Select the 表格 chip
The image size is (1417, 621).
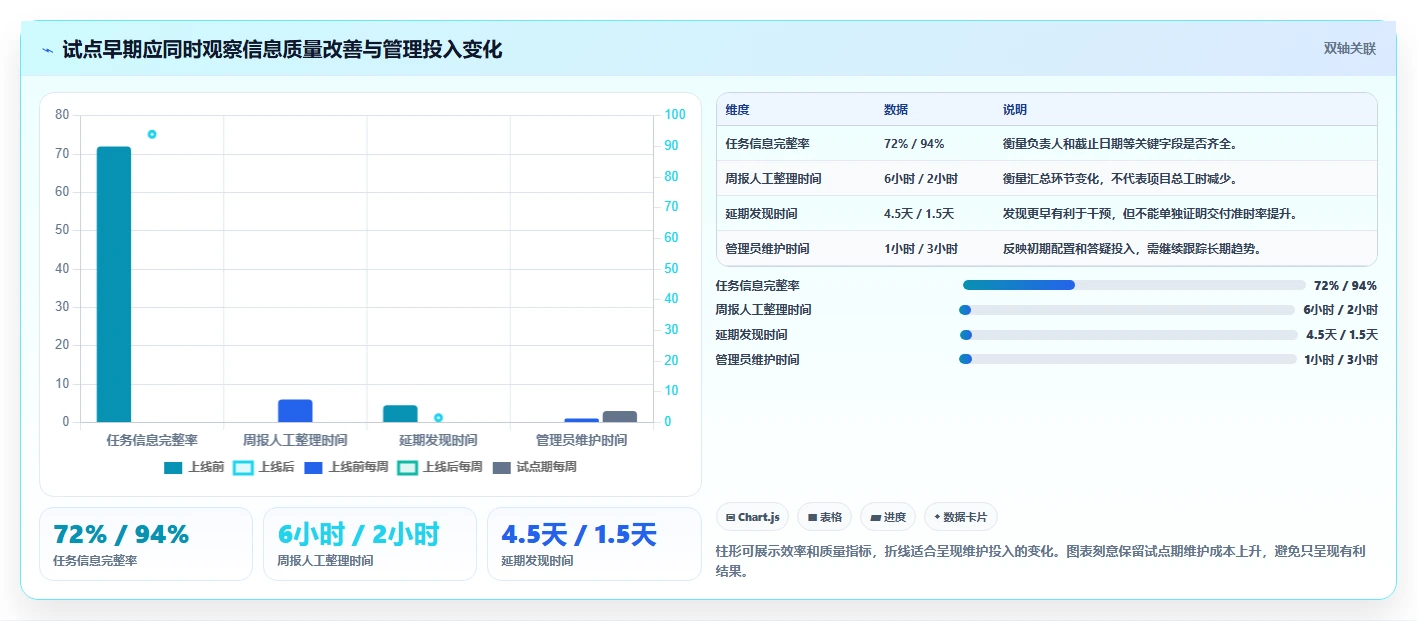pos(825,517)
